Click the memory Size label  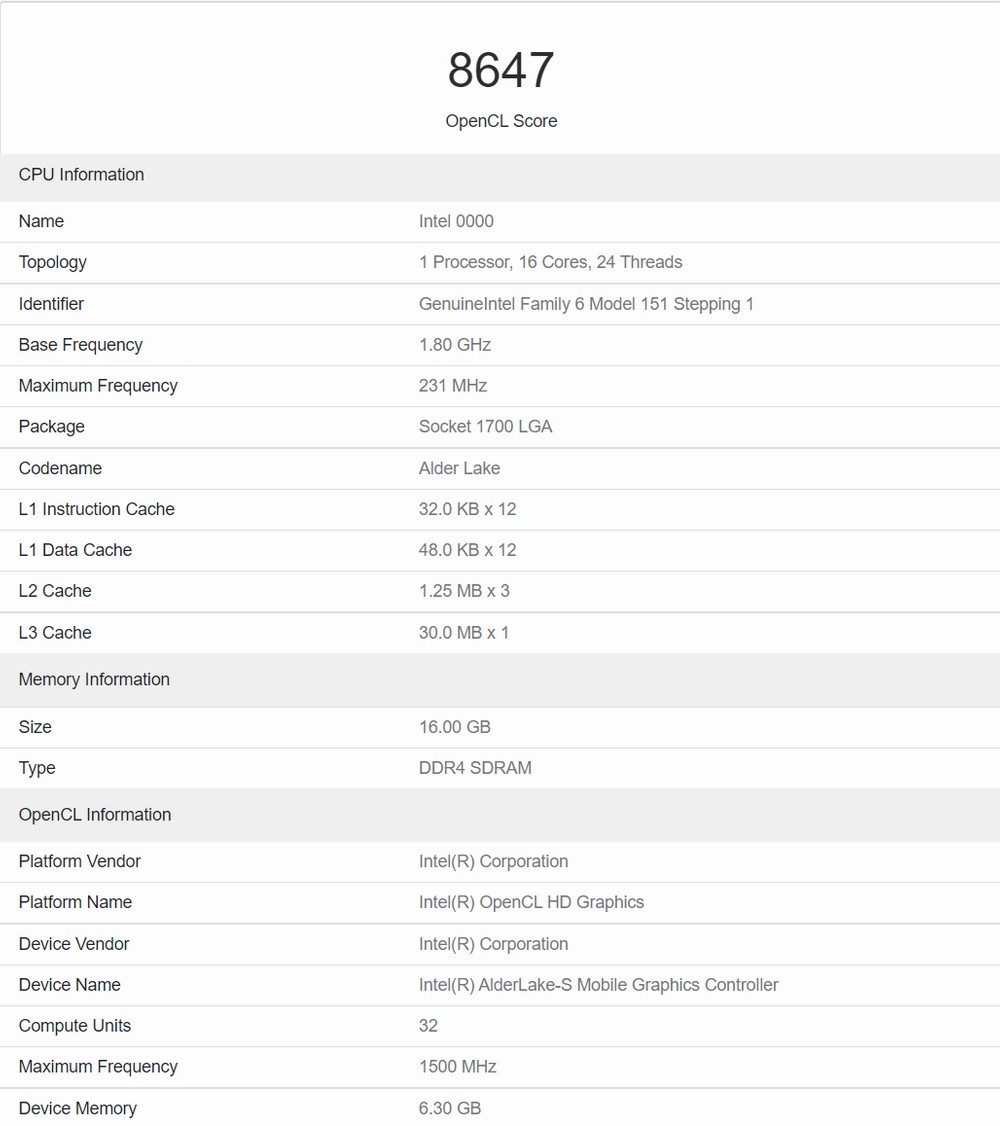click(35, 727)
